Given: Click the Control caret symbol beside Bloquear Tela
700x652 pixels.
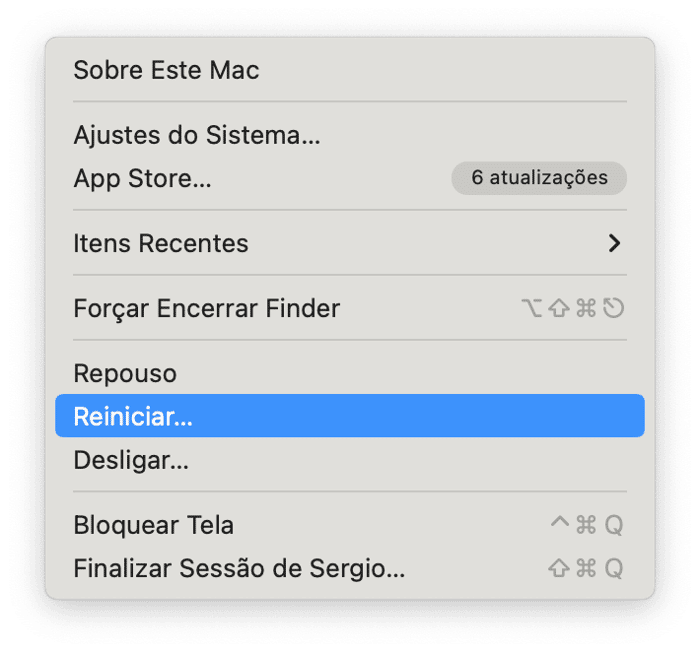Looking at the screenshot, I should click(559, 523).
